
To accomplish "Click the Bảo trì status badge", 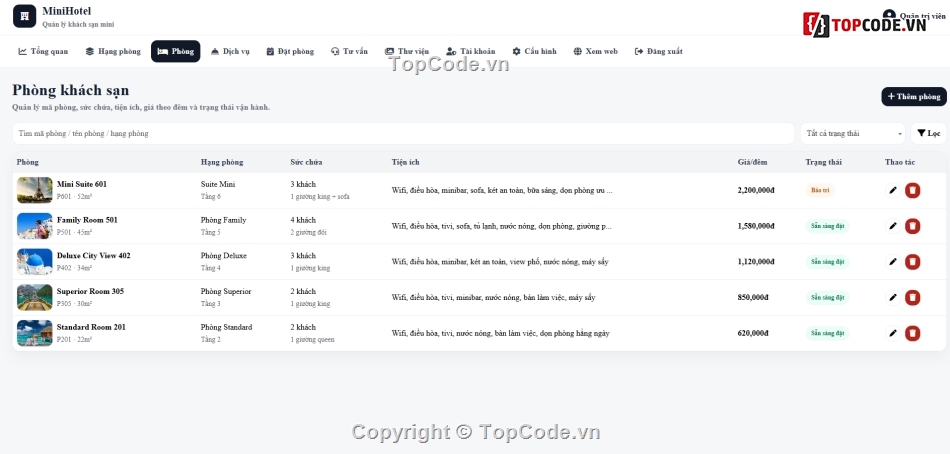I will tap(820, 190).
